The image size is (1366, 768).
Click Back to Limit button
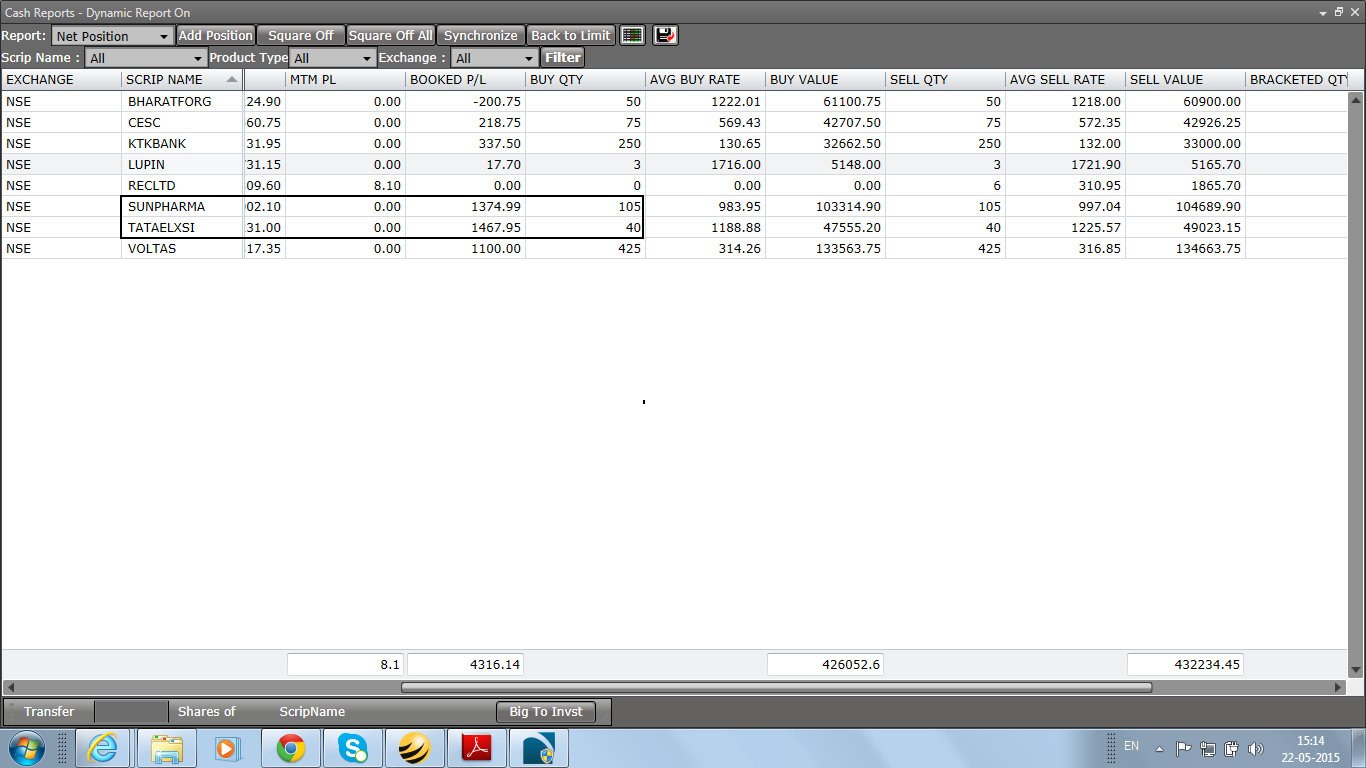point(571,35)
